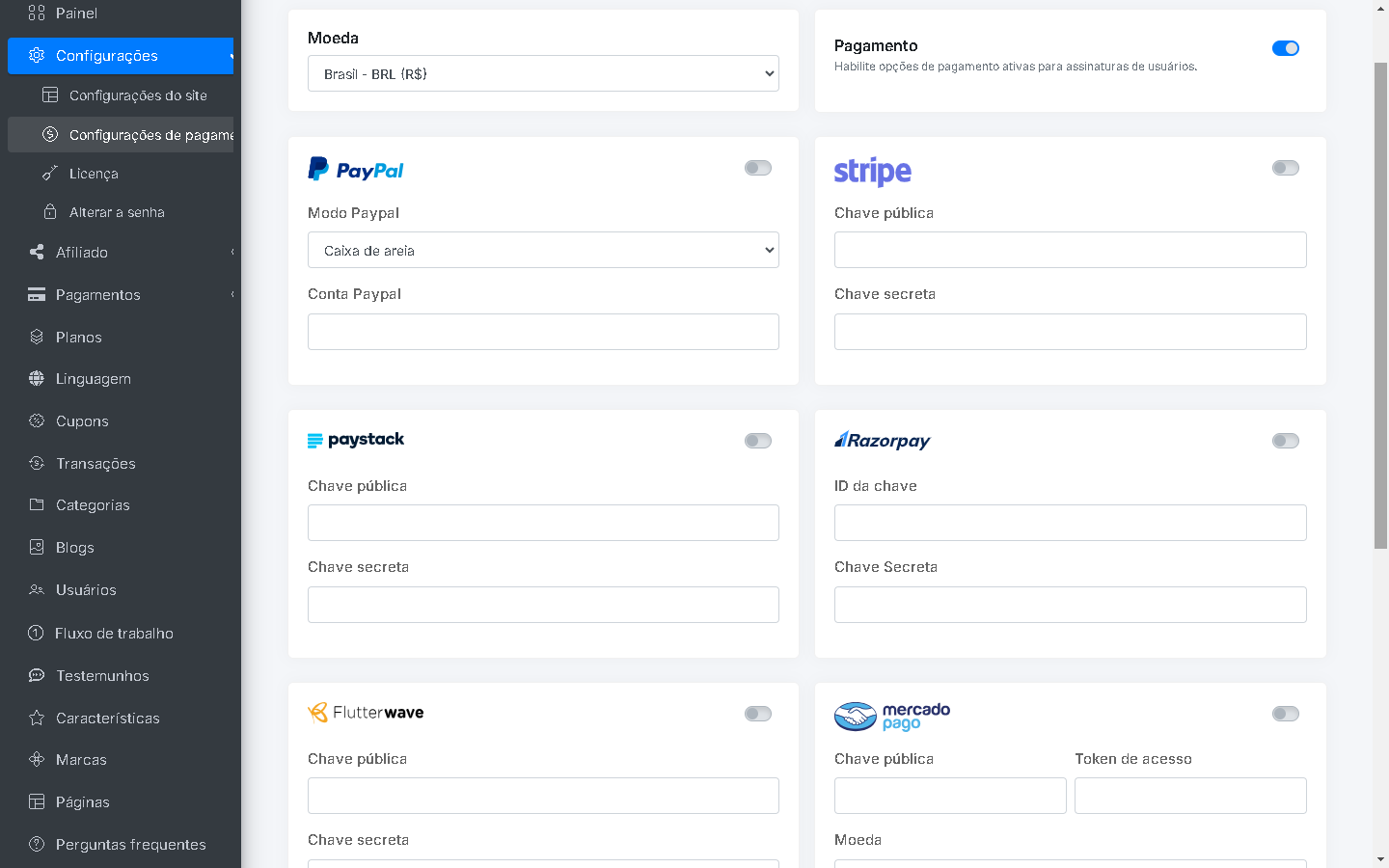This screenshot has width=1389, height=868.
Task: Expand the Configurações sidebar menu
Action: 121,56
